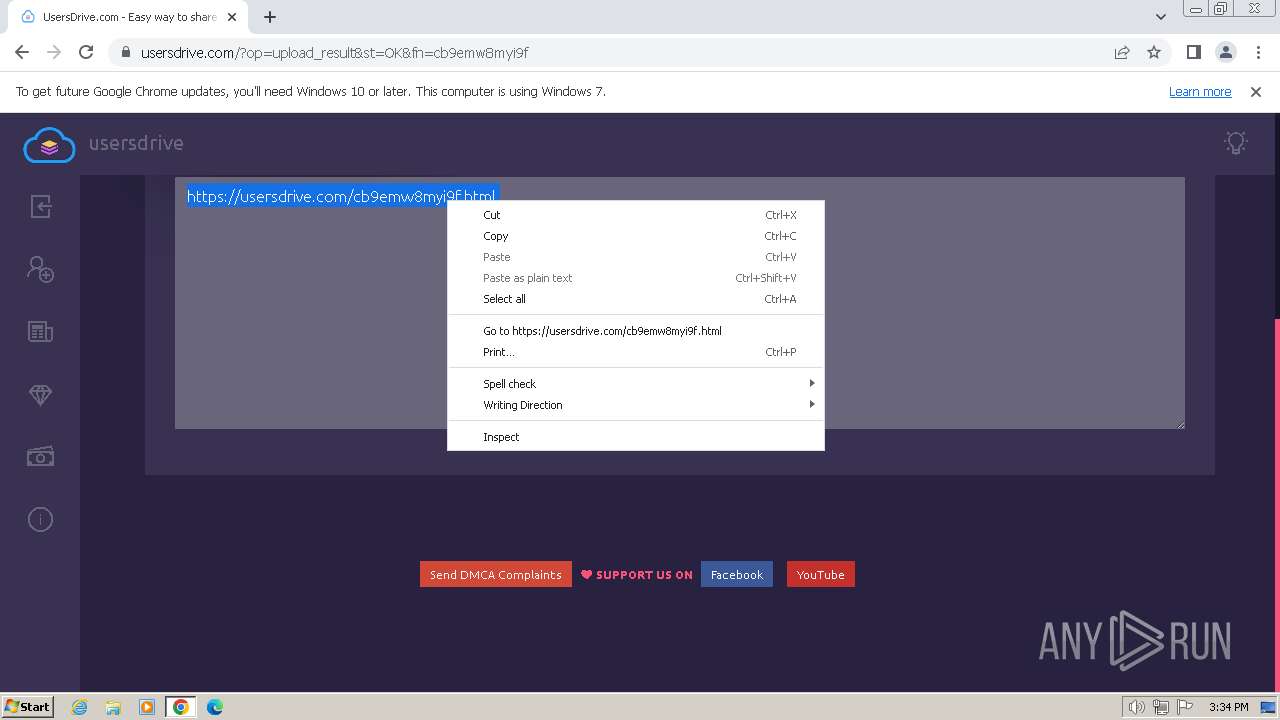This screenshot has height=720, width=1280.
Task: Close the UsersDrive tab
Action: pos(232,17)
